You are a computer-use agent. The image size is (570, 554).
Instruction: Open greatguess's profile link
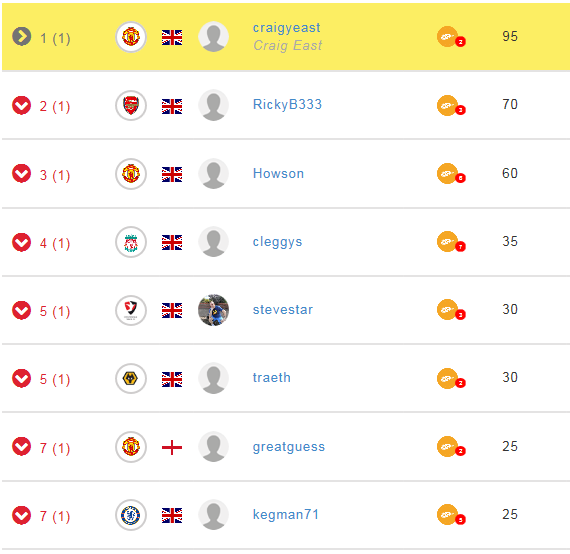click(x=289, y=447)
